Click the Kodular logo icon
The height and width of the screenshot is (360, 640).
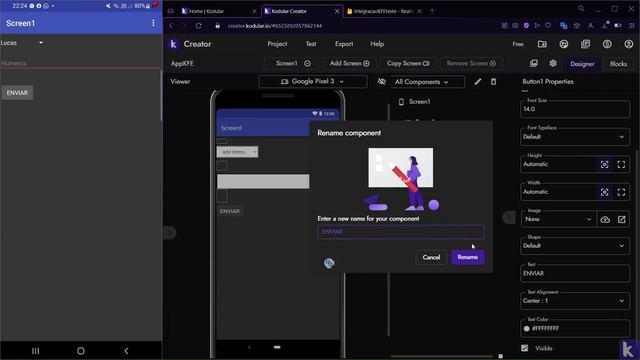[x=173, y=44]
